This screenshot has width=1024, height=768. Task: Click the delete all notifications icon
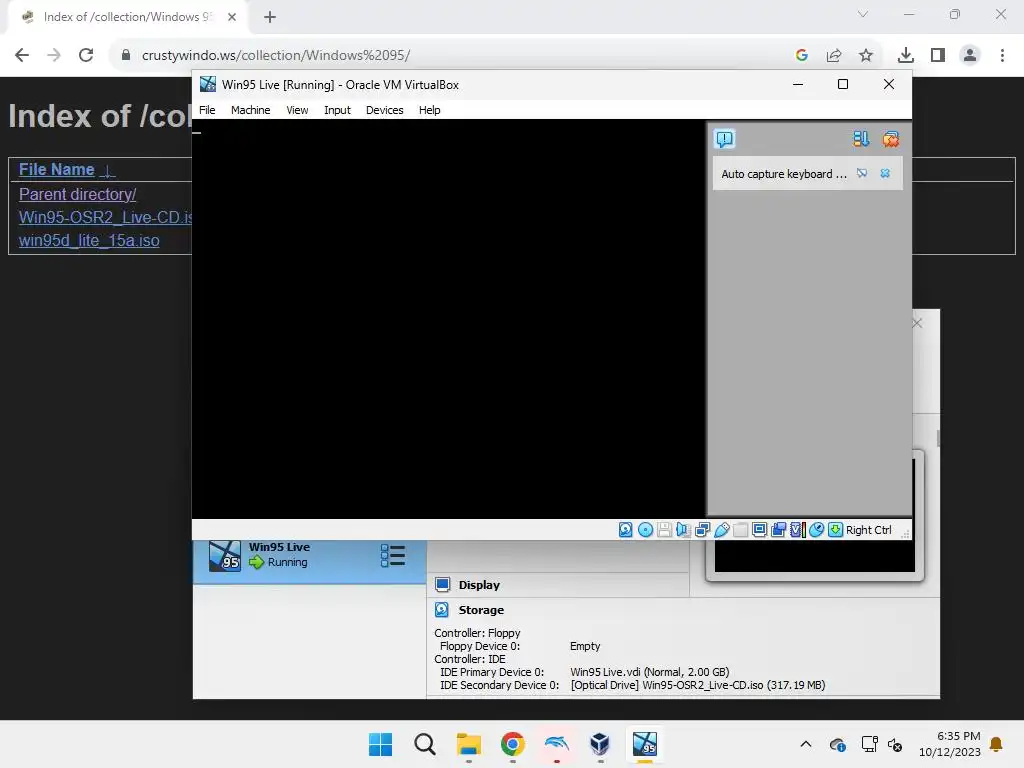(891, 138)
